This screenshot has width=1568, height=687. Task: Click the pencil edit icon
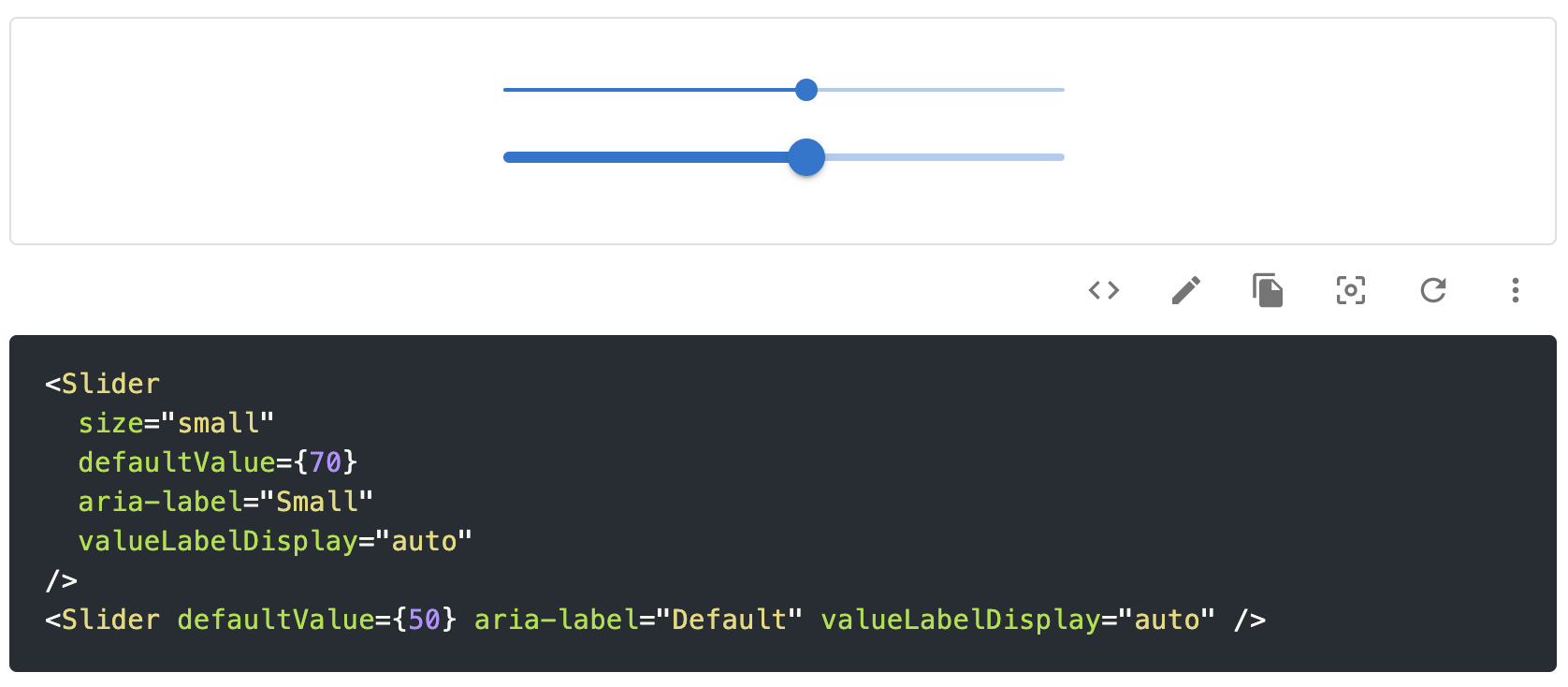[x=1185, y=290]
